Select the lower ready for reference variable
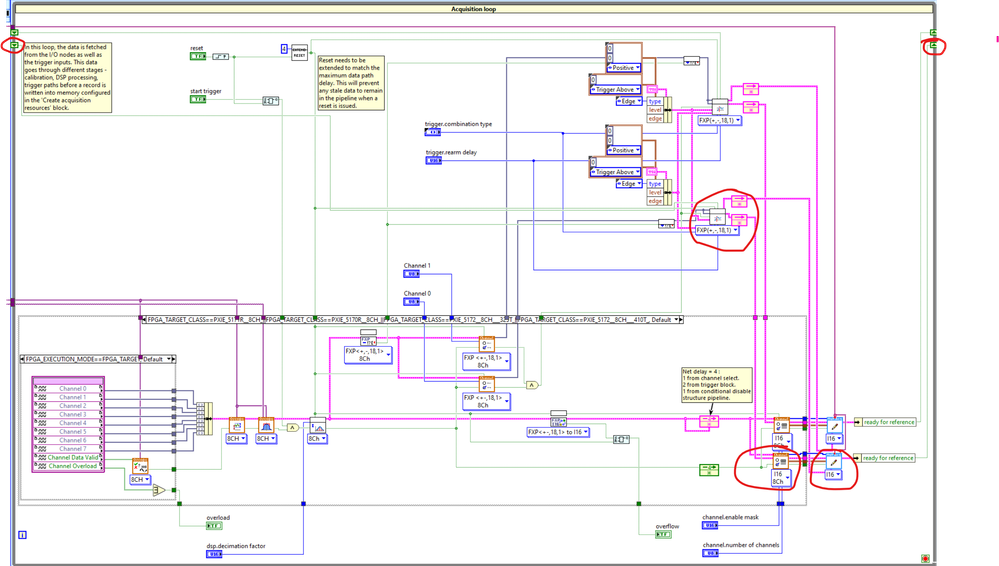This screenshot has width=999, height=566. click(x=885, y=458)
